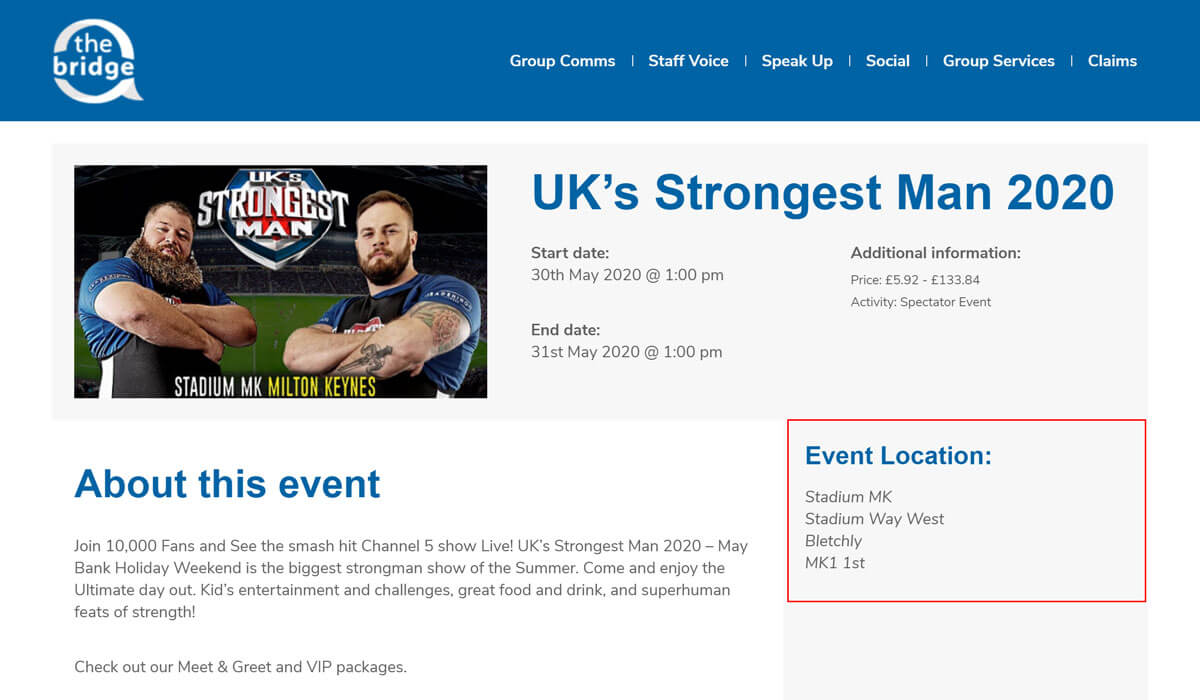Viewport: 1200px width, 700px height.
Task: Click the Stadium Way West address line
Action: coord(874,519)
